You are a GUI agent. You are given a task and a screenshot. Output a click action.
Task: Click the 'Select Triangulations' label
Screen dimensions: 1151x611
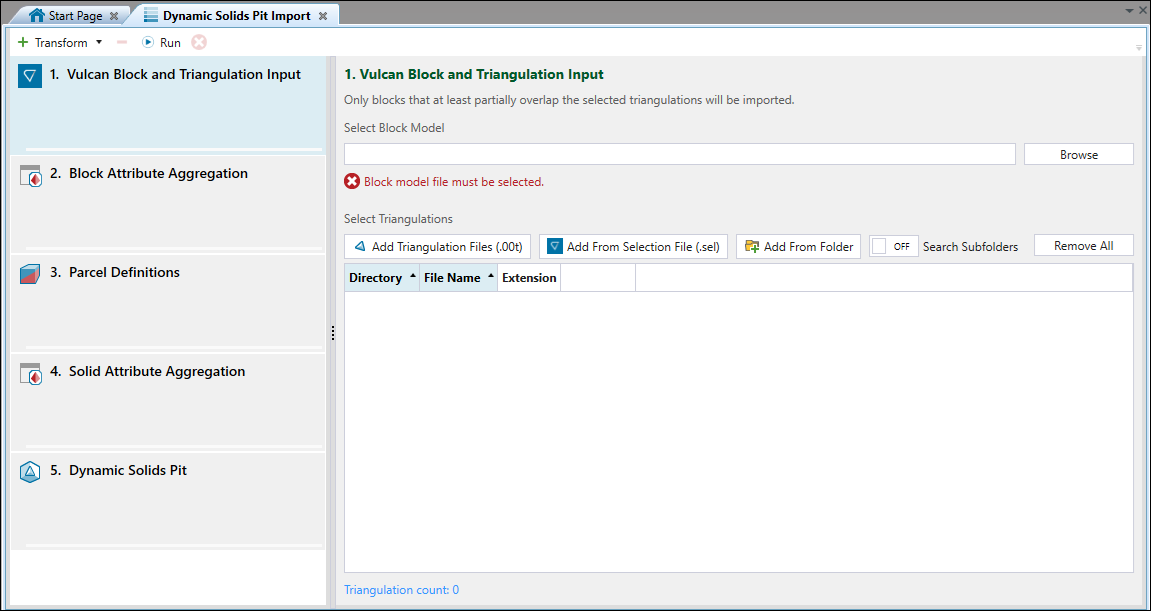click(x=399, y=219)
